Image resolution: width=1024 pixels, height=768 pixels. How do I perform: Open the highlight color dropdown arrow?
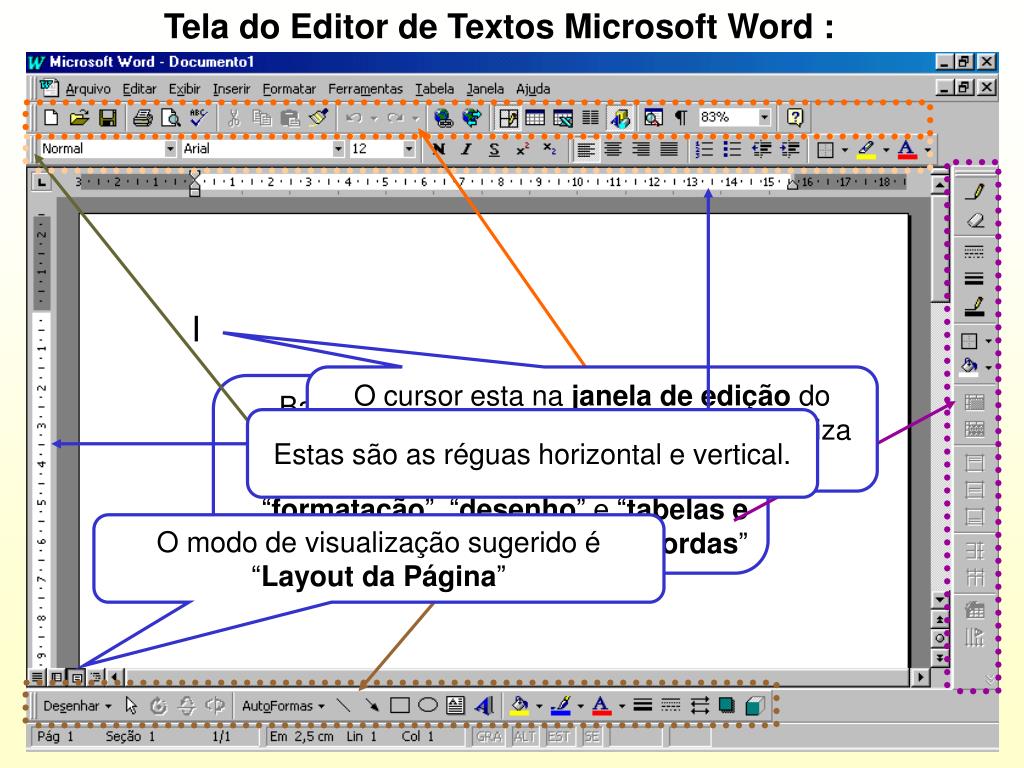click(886, 150)
